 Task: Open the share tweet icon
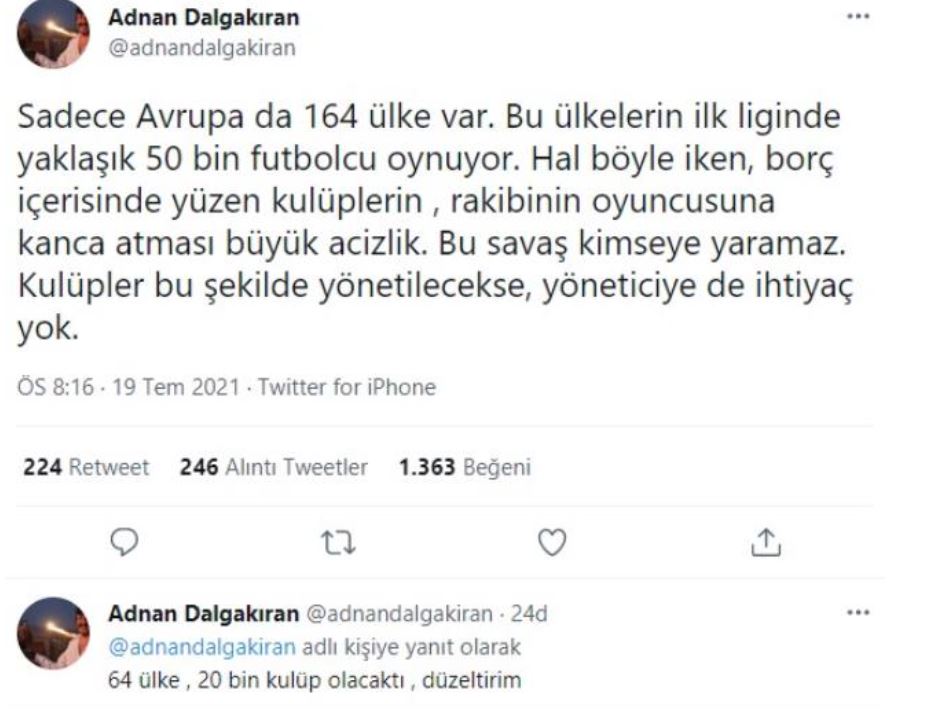(x=762, y=540)
